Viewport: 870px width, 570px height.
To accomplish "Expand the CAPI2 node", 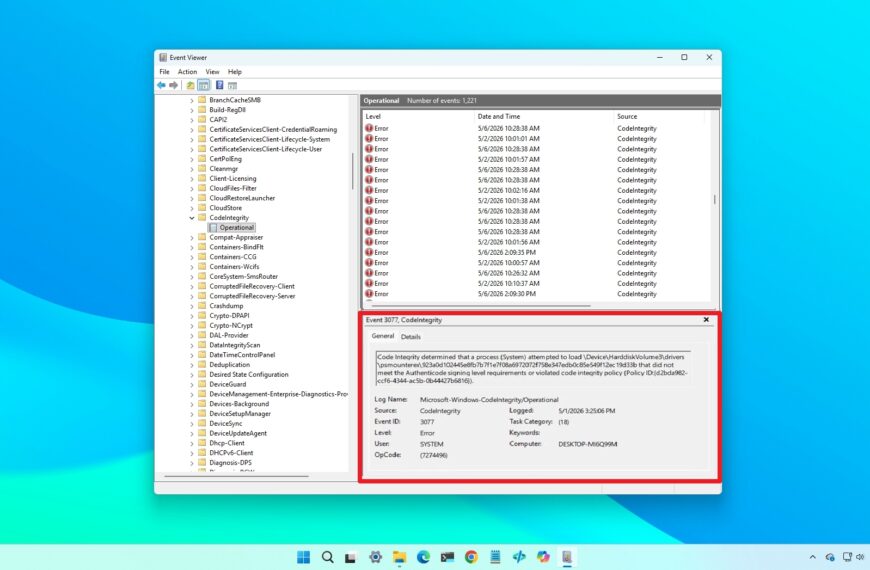I will 192,120.
